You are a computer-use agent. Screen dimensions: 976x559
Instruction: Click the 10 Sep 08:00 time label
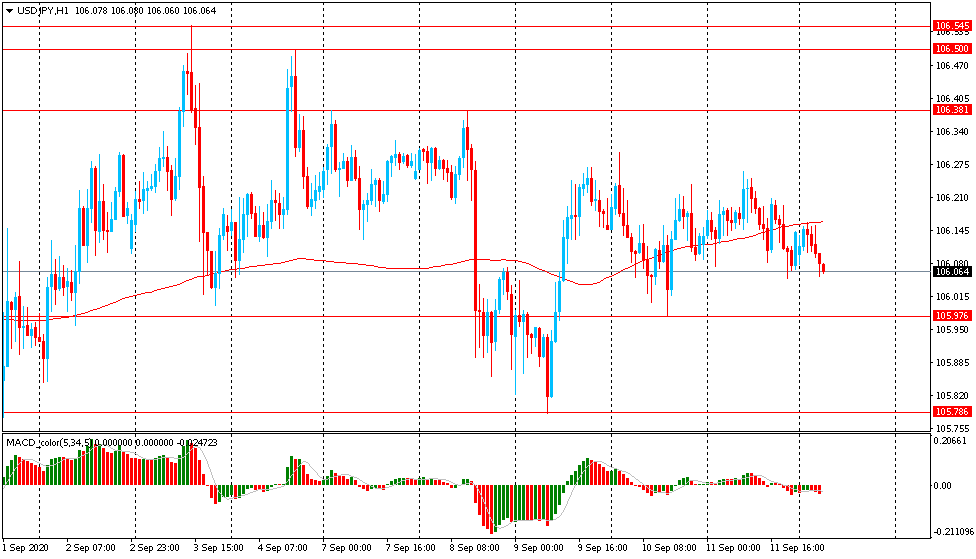pos(671,548)
